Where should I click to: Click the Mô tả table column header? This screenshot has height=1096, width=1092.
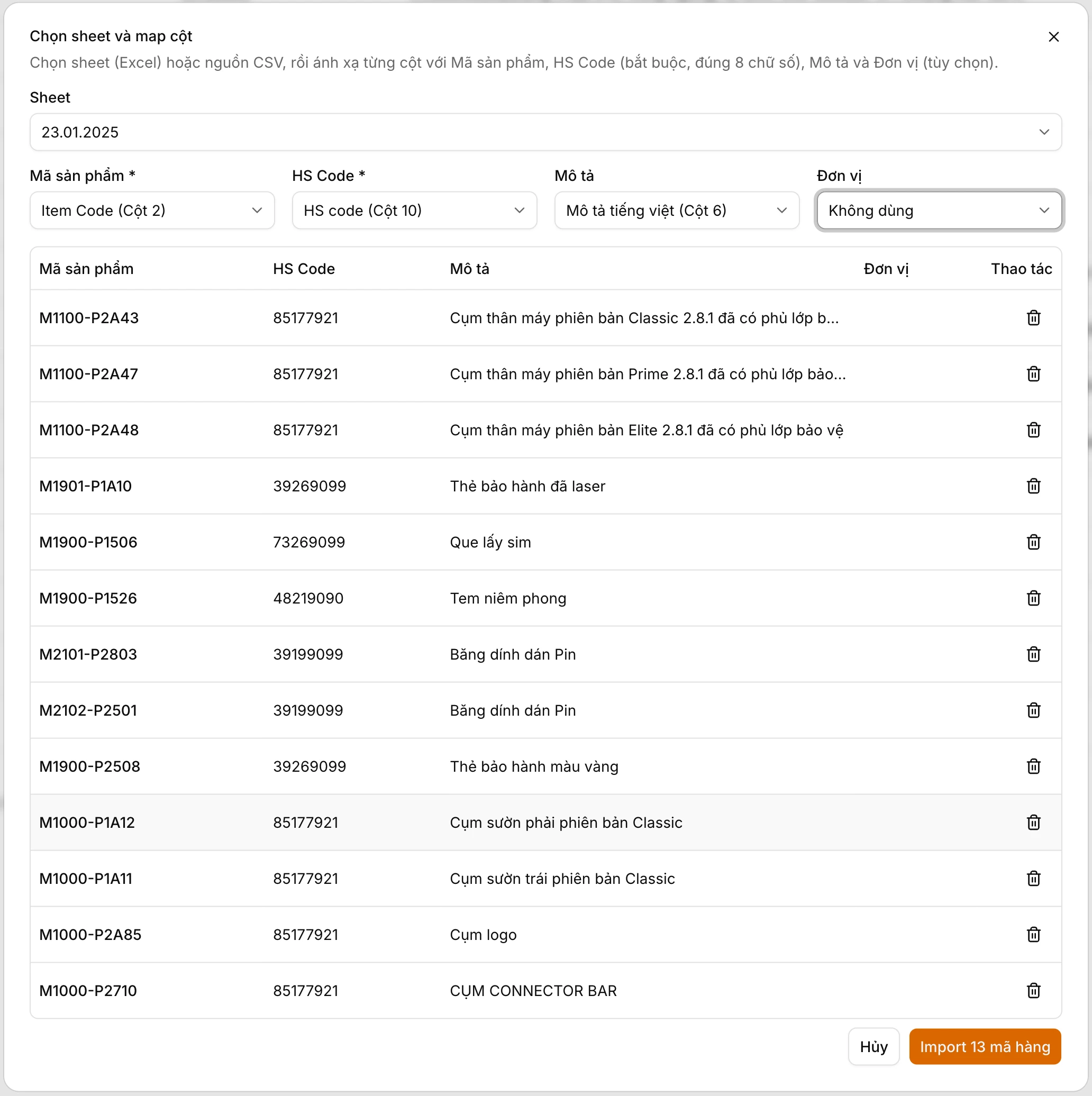(470, 269)
